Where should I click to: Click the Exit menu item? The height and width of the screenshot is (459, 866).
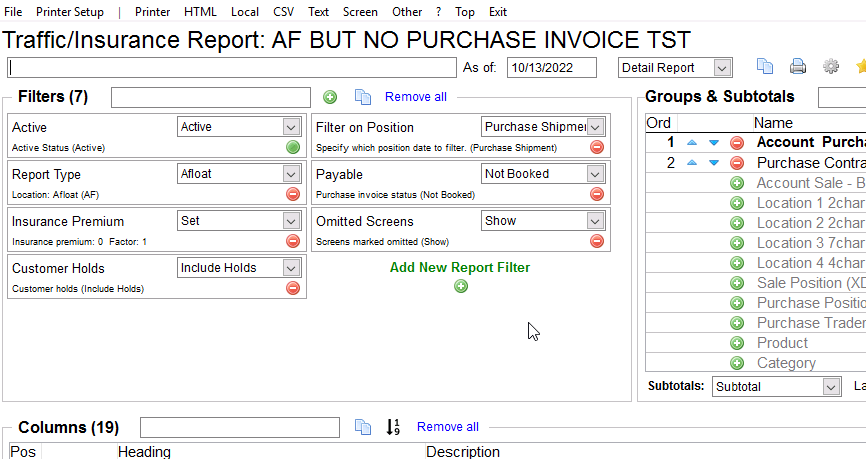point(498,12)
